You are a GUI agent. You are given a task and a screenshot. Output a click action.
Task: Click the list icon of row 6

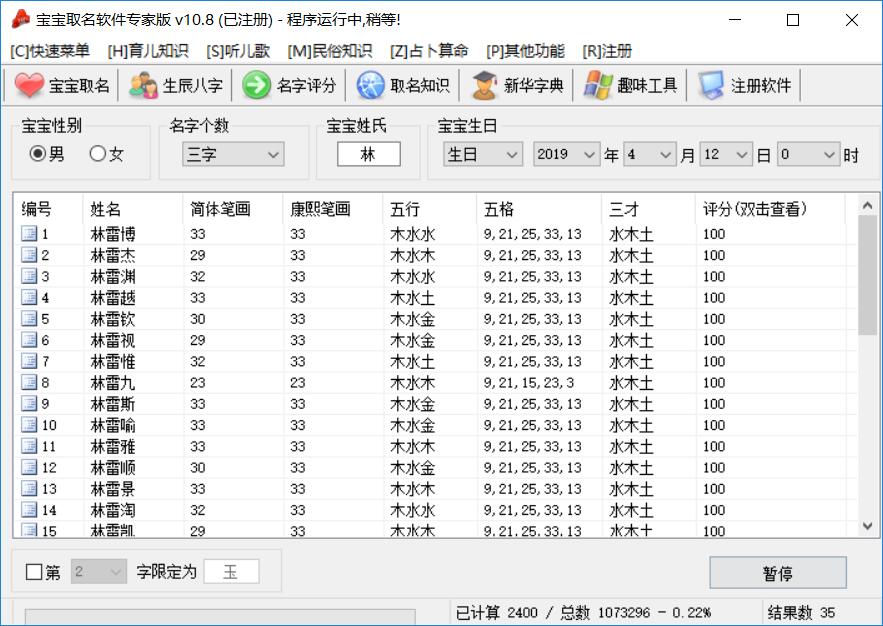pos(29,339)
